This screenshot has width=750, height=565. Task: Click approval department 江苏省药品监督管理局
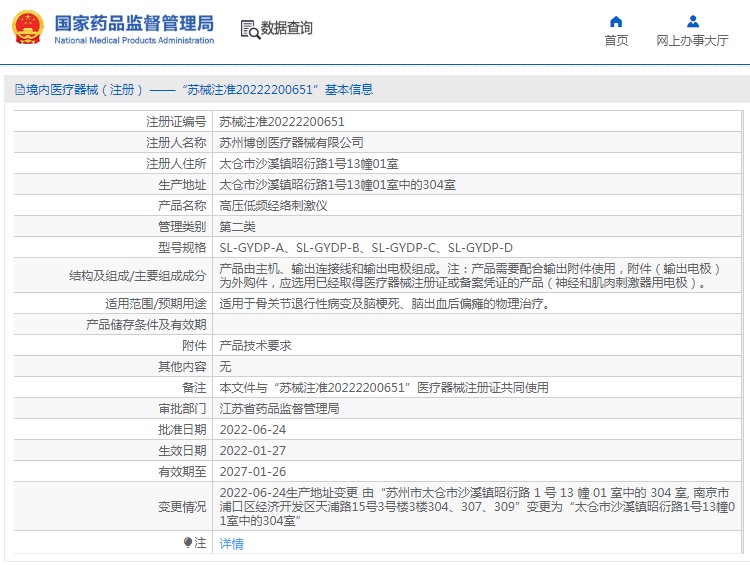click(279, 409)
